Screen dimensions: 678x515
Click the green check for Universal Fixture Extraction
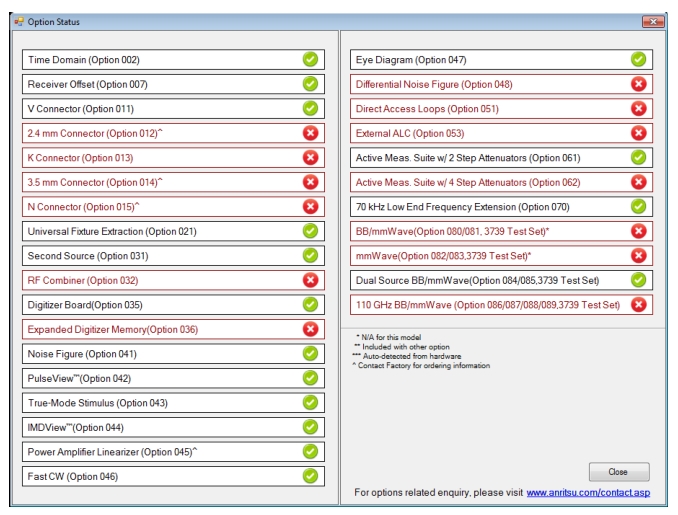coord(310,231)
